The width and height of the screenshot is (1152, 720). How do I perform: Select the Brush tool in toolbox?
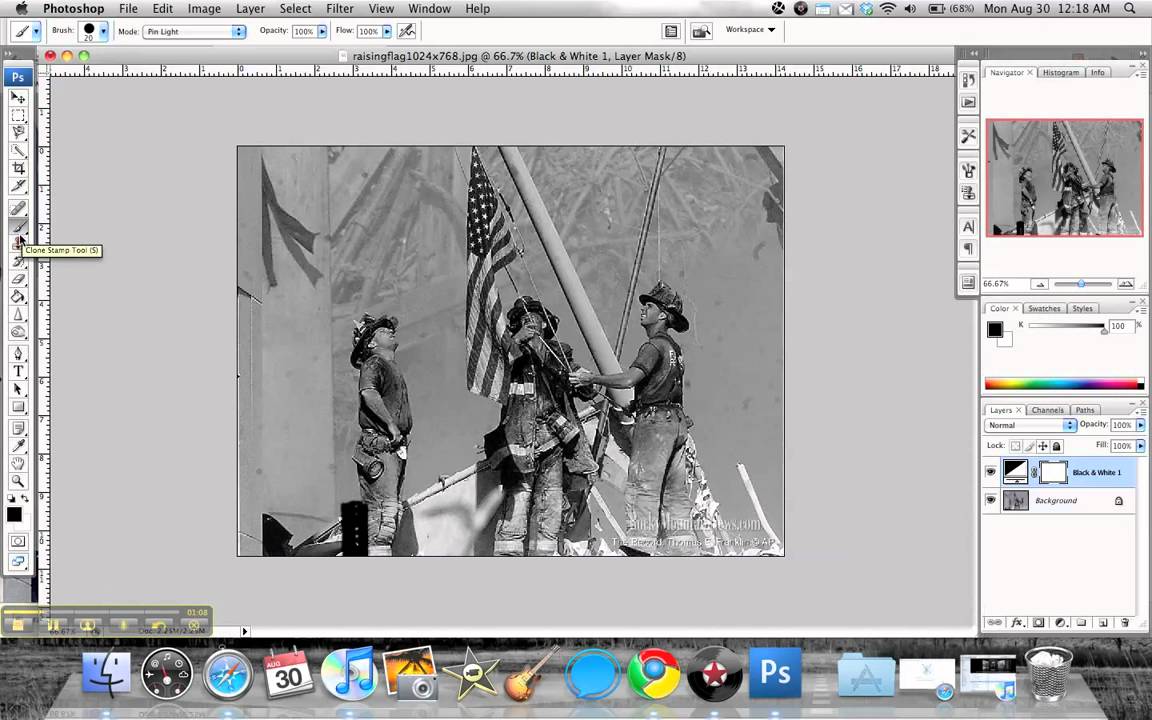pyautogui.click(x=18, y=226)
